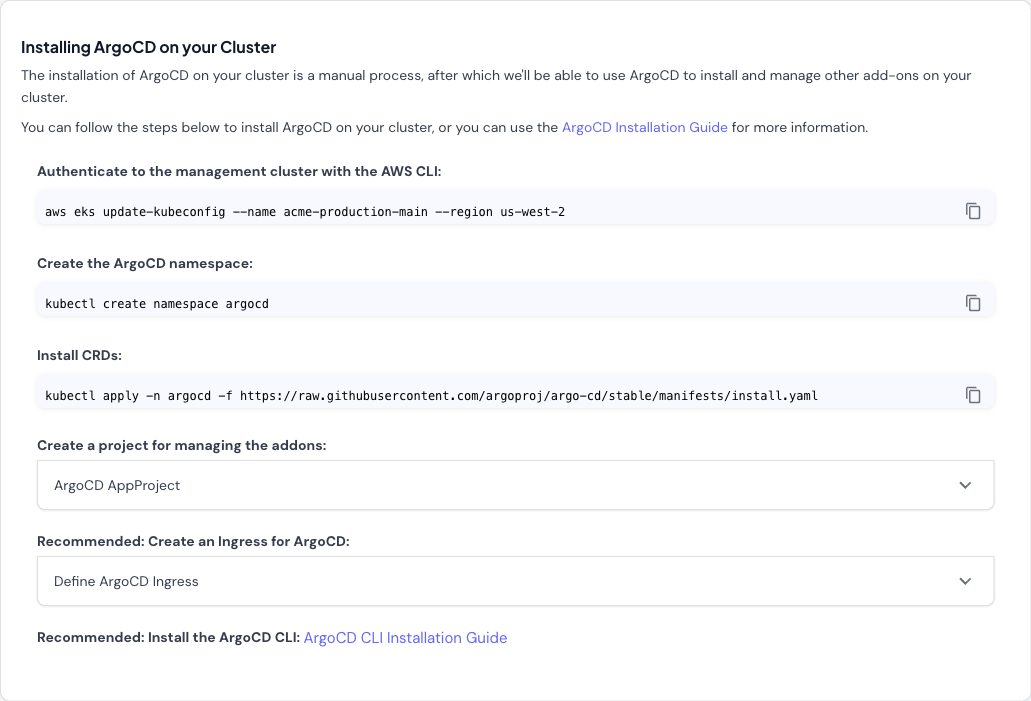The height and width of the screenshot is (701, 1031).
Task: Click the copy icon in the namespace command row
Action: (x=973, y=302)
